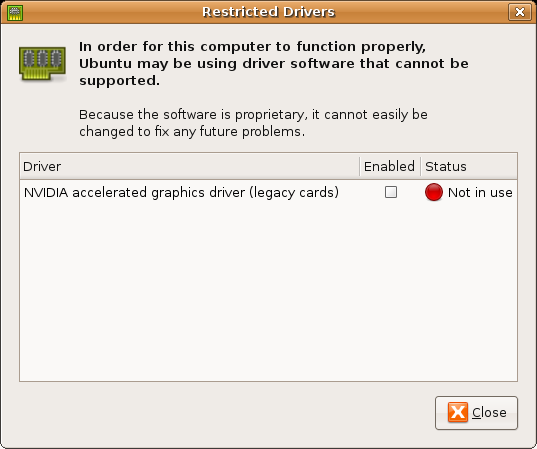Click the divider between the Driver and Enabled columns

(360, 166)
